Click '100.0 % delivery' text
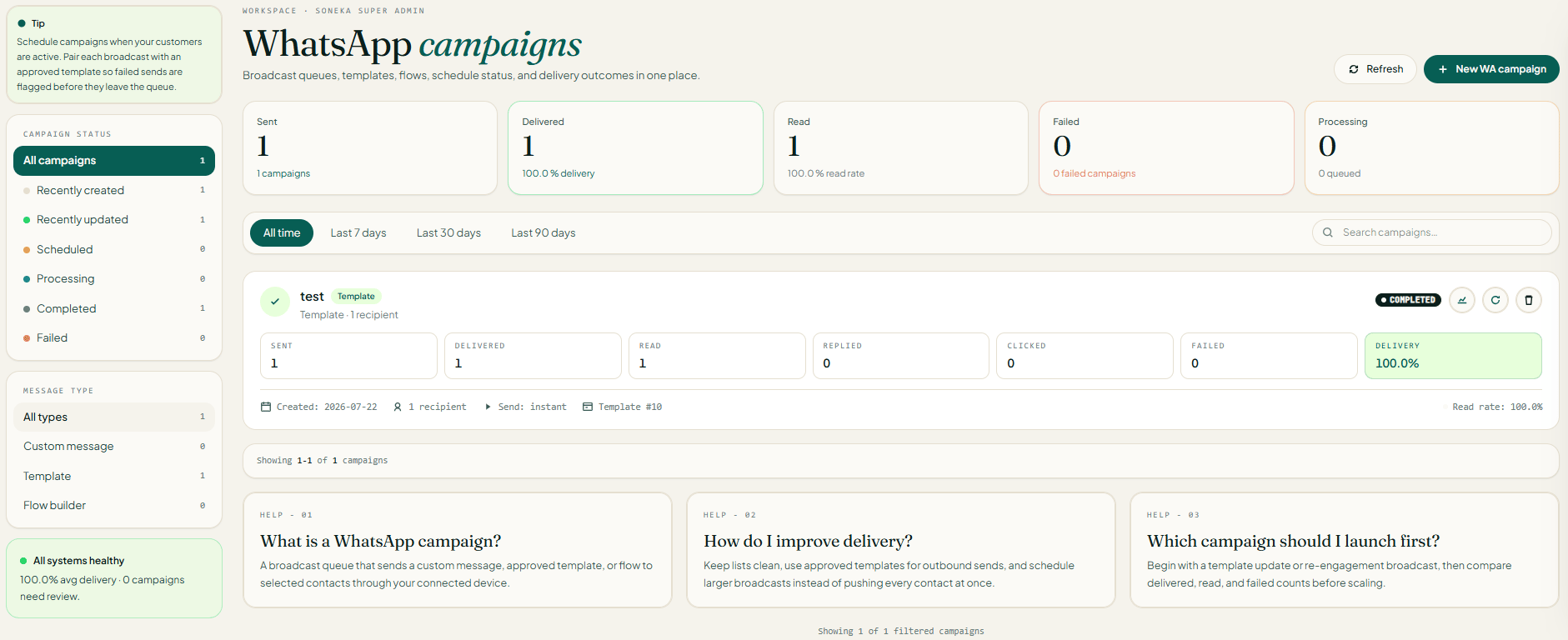Screen dimensions: 1568x640 (x=559, y=173)
